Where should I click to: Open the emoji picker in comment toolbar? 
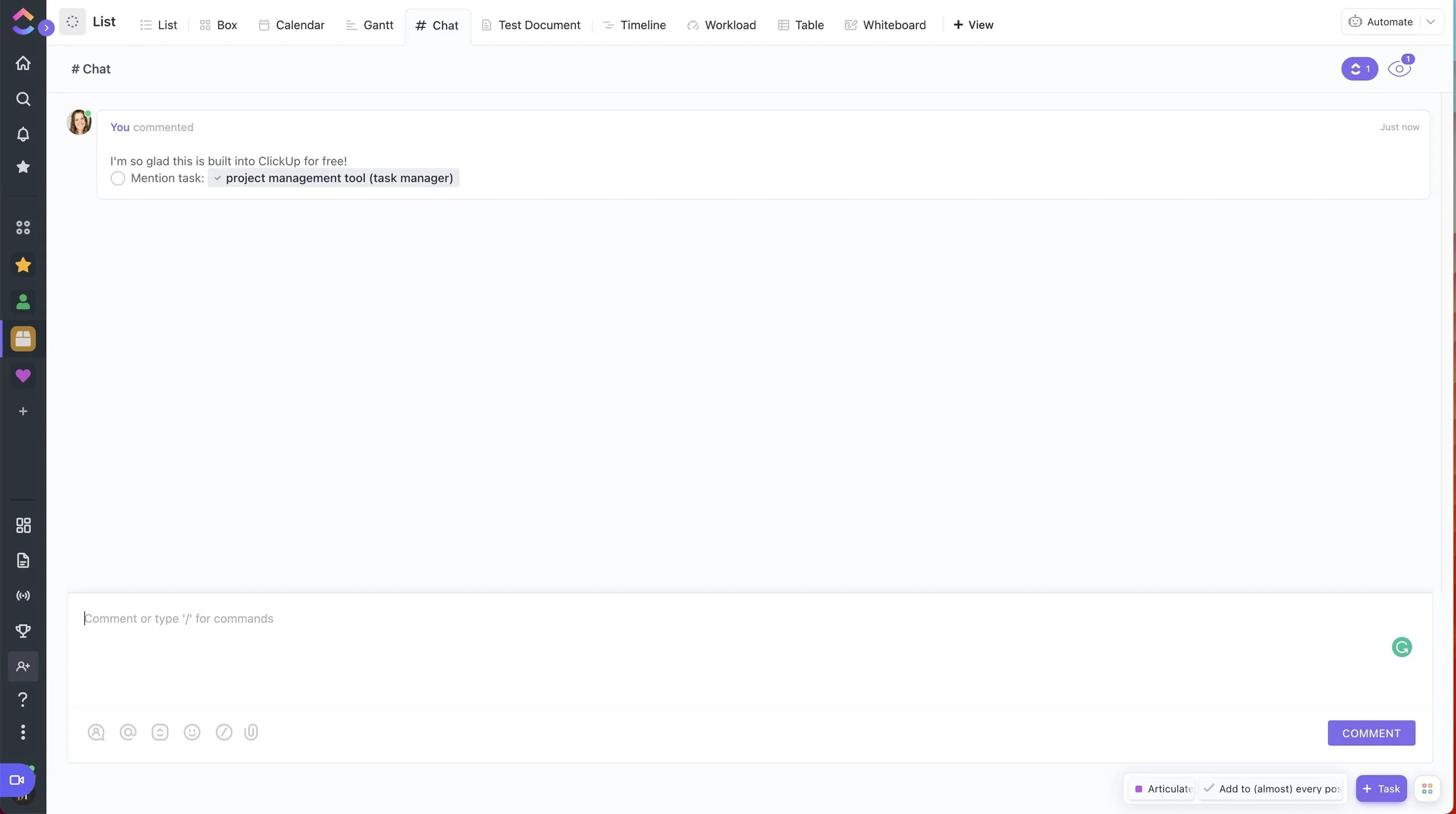click(192, 732)
